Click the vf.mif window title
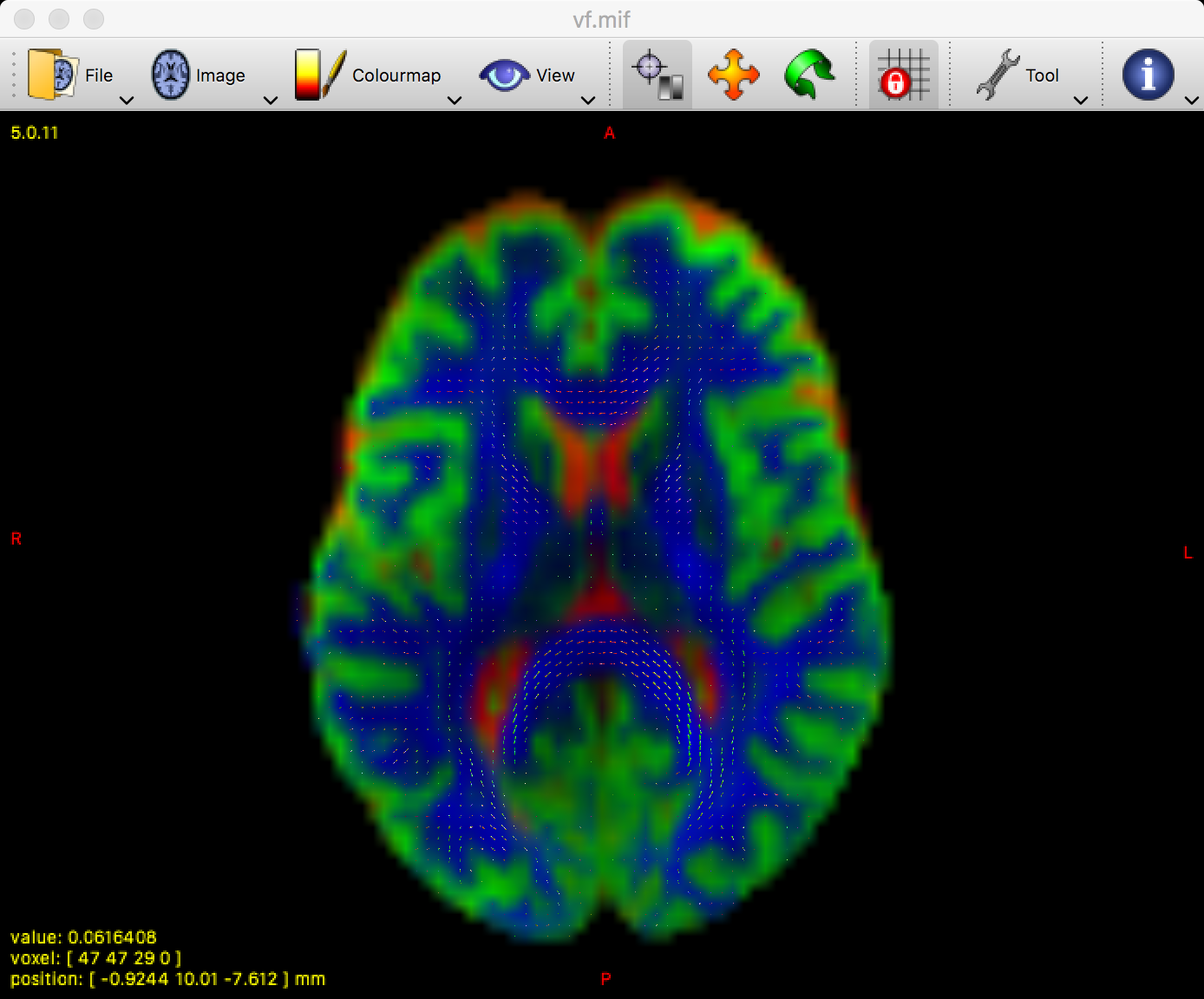 point(601,18)
